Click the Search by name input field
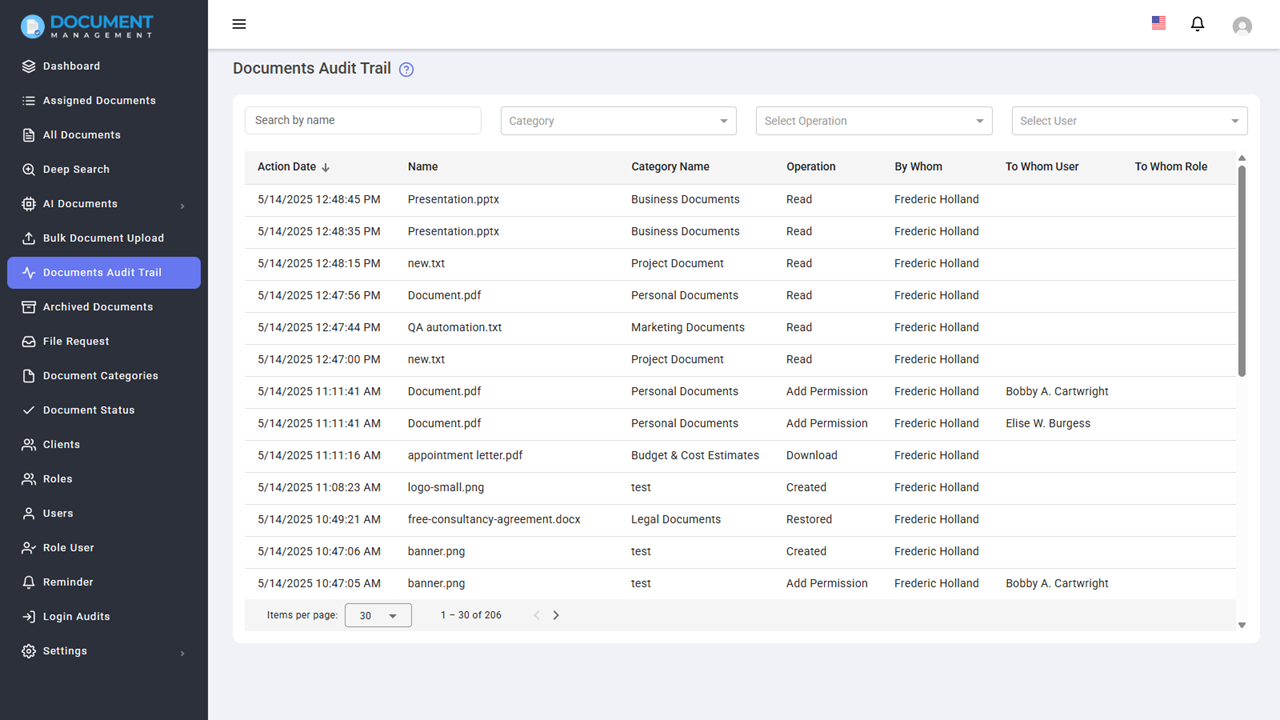This screenshot has width=1280, height=720. [x=362, y=120]
